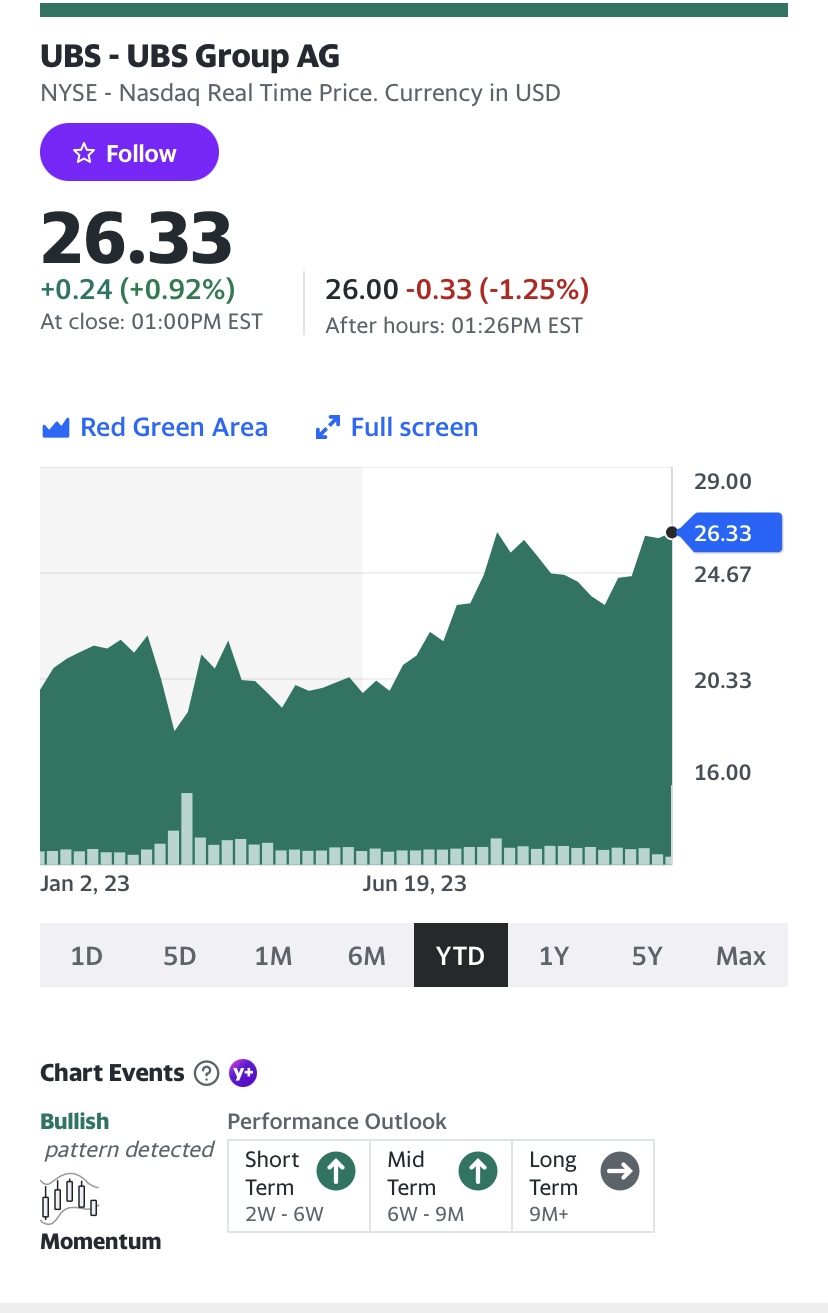Viewport: 828px width, 1313px height.
Task: Click the large 26.33 price quote
Action: pyautogui.click(x=136, y=237)
